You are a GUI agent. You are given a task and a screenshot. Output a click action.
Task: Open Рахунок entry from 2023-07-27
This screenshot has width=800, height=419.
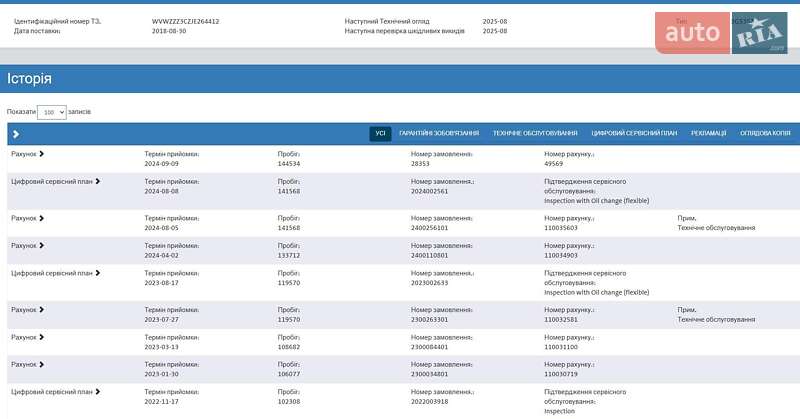pos(28,309)
